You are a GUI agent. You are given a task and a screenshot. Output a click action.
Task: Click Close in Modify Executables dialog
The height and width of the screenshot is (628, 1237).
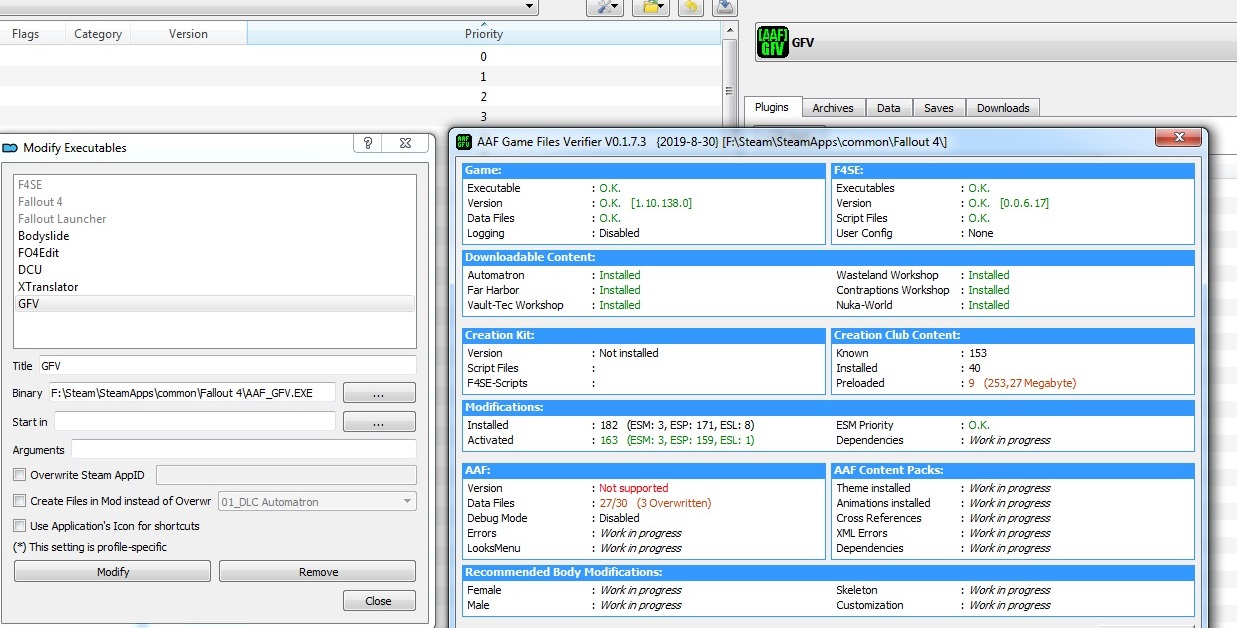379,601
